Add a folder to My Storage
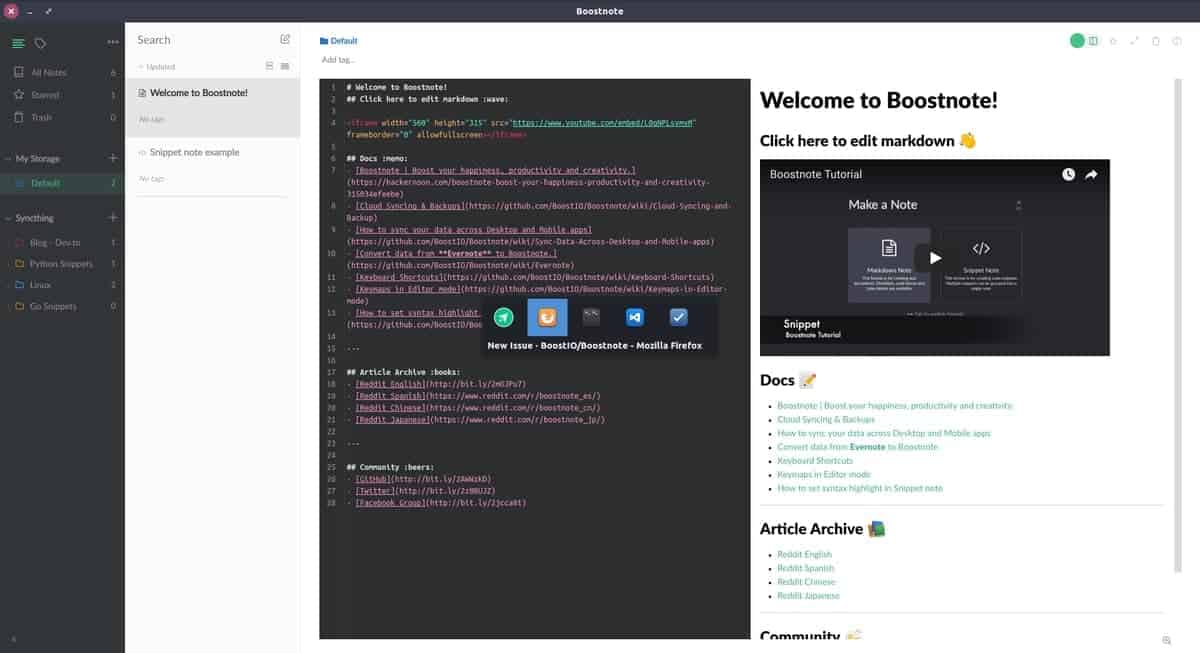The width and height of the screenshot is (1200, 653). [113, 158]
